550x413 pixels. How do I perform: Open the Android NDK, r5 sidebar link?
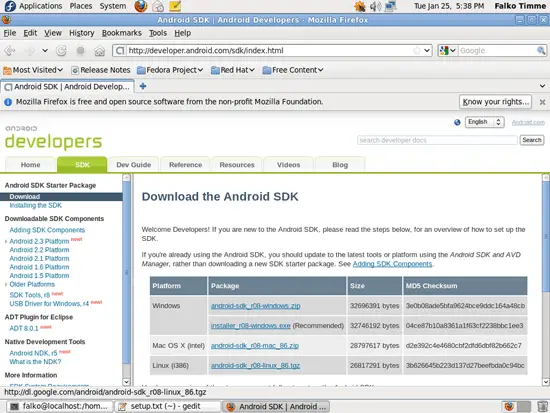(33, 353)
